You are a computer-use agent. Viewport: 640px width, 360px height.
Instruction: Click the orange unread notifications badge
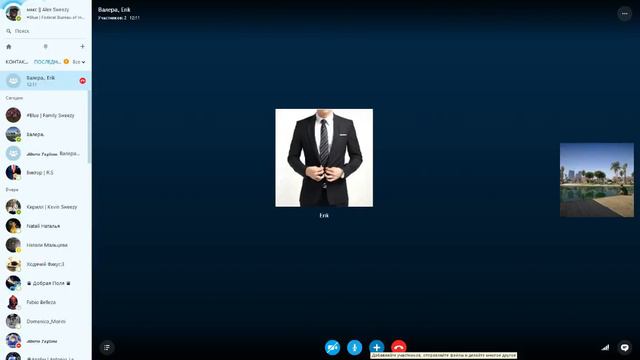[x=66, y=62]
